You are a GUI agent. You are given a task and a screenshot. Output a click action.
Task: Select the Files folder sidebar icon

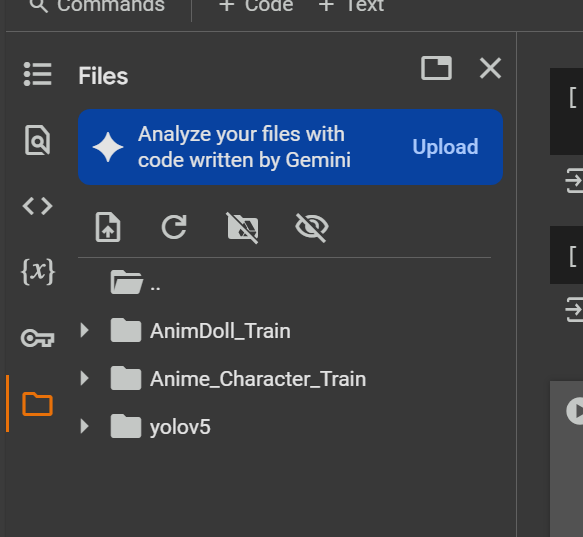[38, 404]
